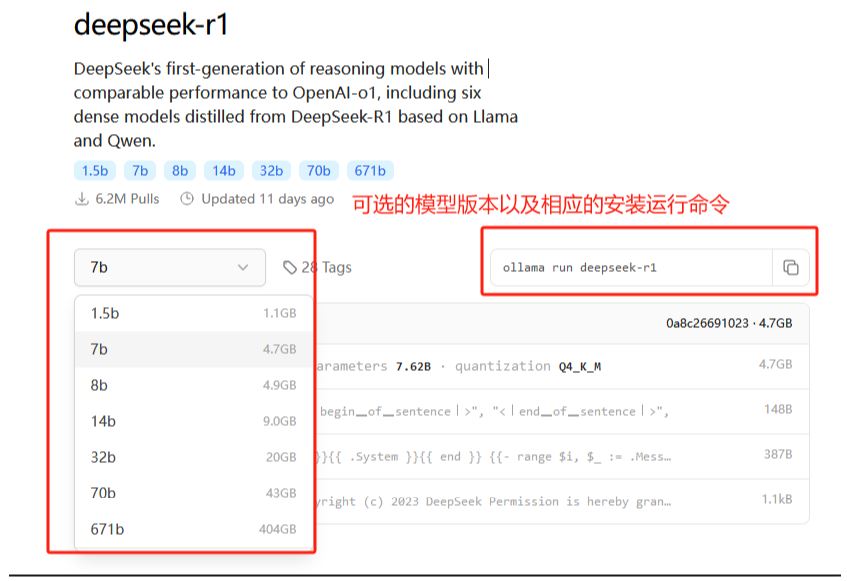Pick 32b option showing 20GB
Viewport: 847px width, 581px height.
click(193, 457)
